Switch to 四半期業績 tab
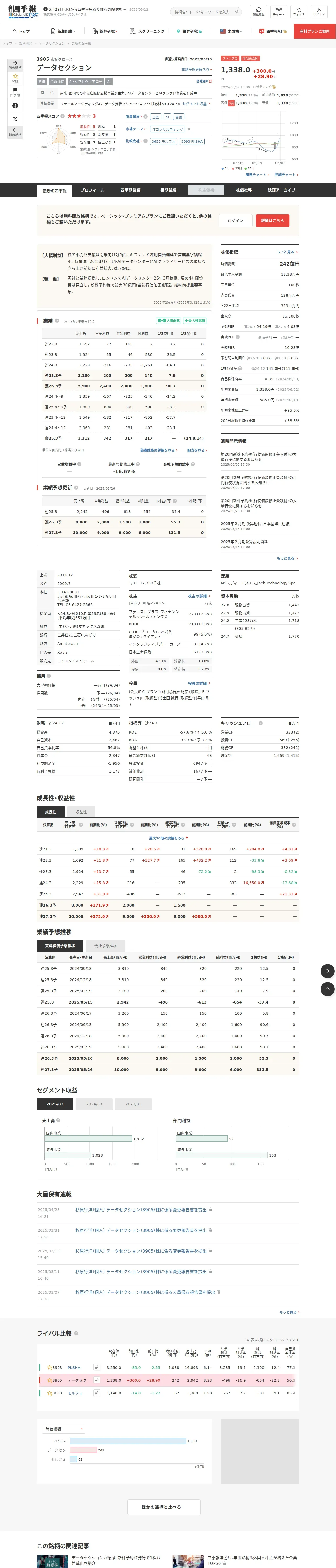The image size is (336, 1568). click(x=131, y=190)
